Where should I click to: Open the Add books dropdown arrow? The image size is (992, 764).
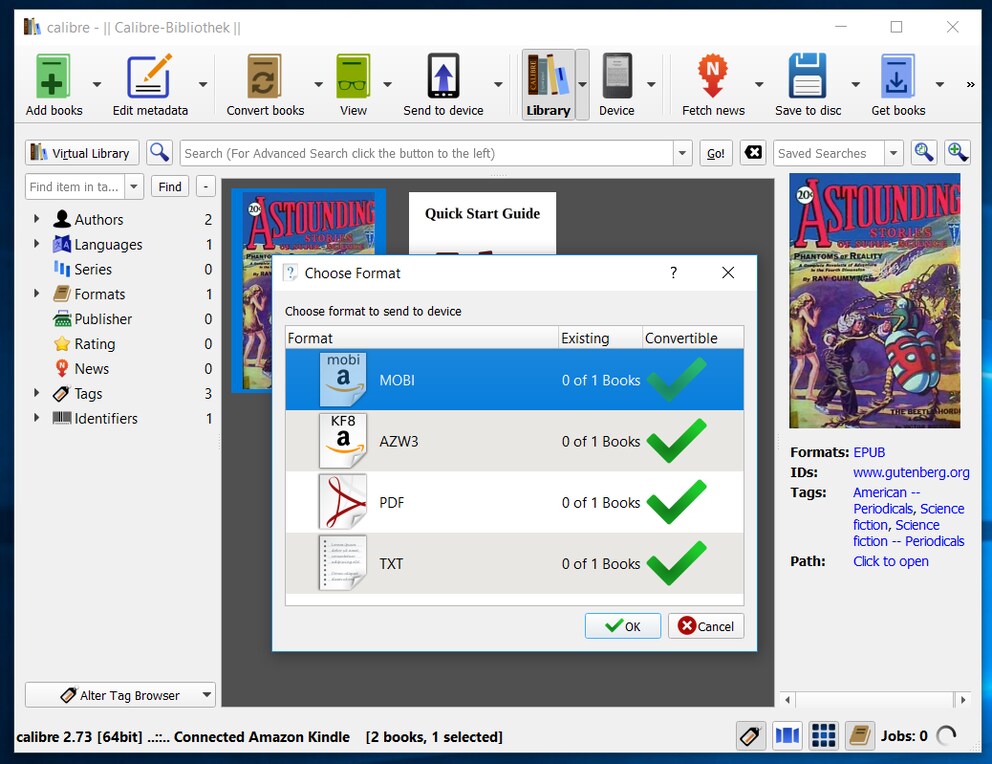[x=97, y=84]
